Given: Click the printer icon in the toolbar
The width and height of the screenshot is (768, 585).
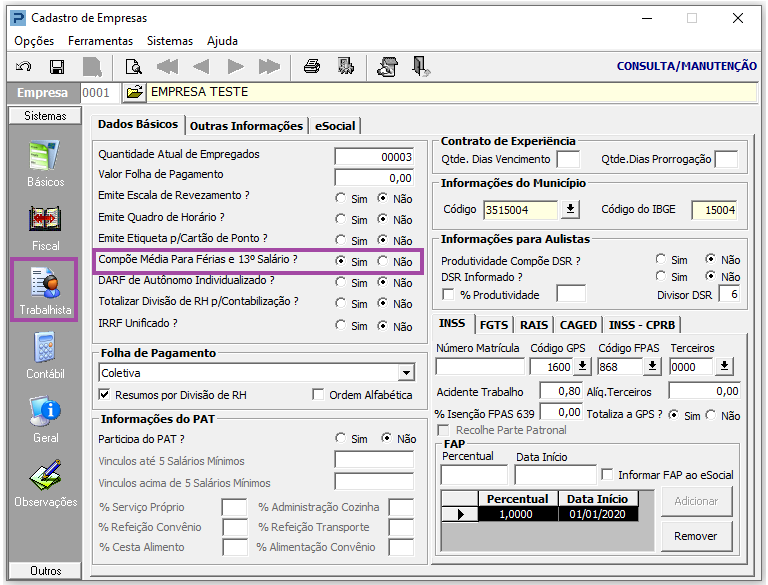Looking at the screenshot, I should pos(312,67).
